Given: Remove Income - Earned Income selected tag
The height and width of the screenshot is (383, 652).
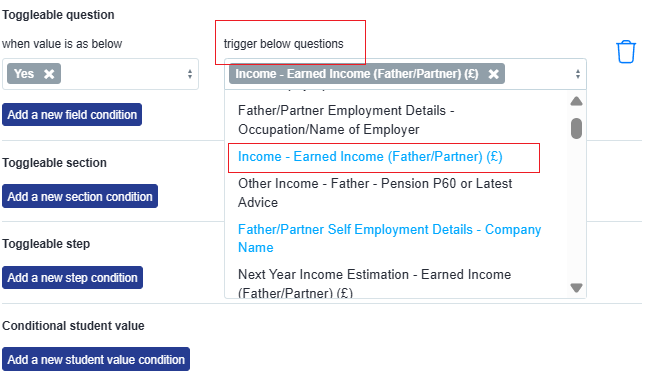Looking at the screenshot, I should click(493, 74).
